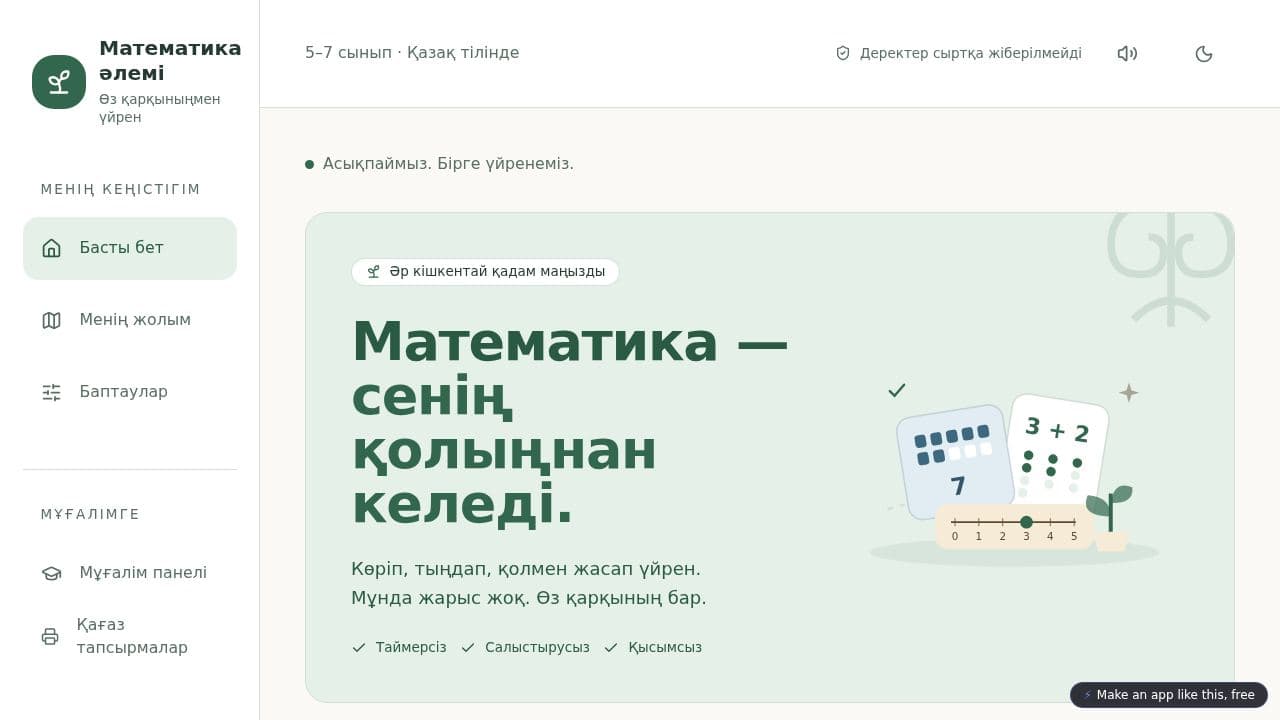1280x720 pixels.
Task: Click the printer icon beside Қағаз тапсырмалар
Action: pos(50,636)
